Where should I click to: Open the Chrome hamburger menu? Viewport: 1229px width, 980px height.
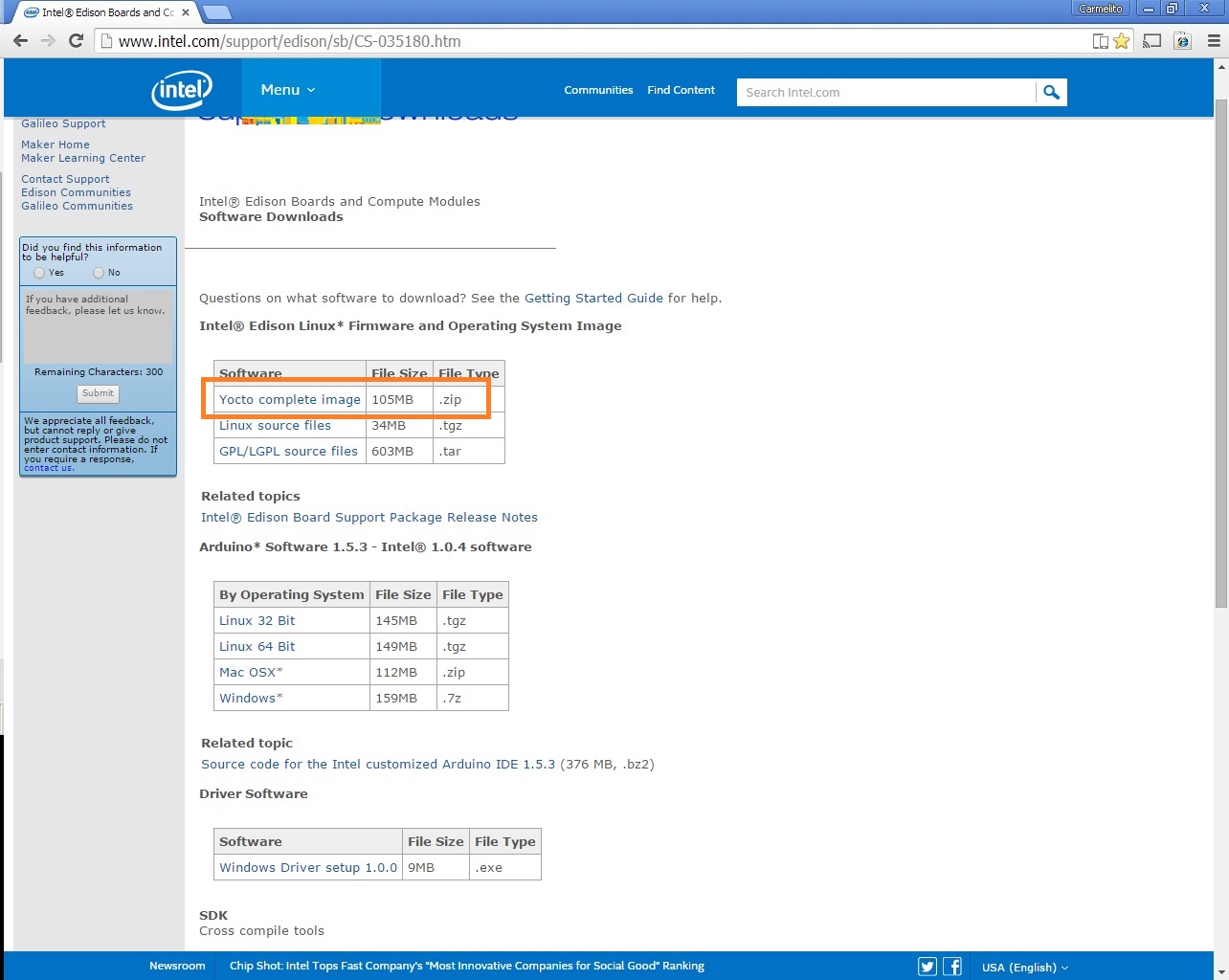[1214, 41]
